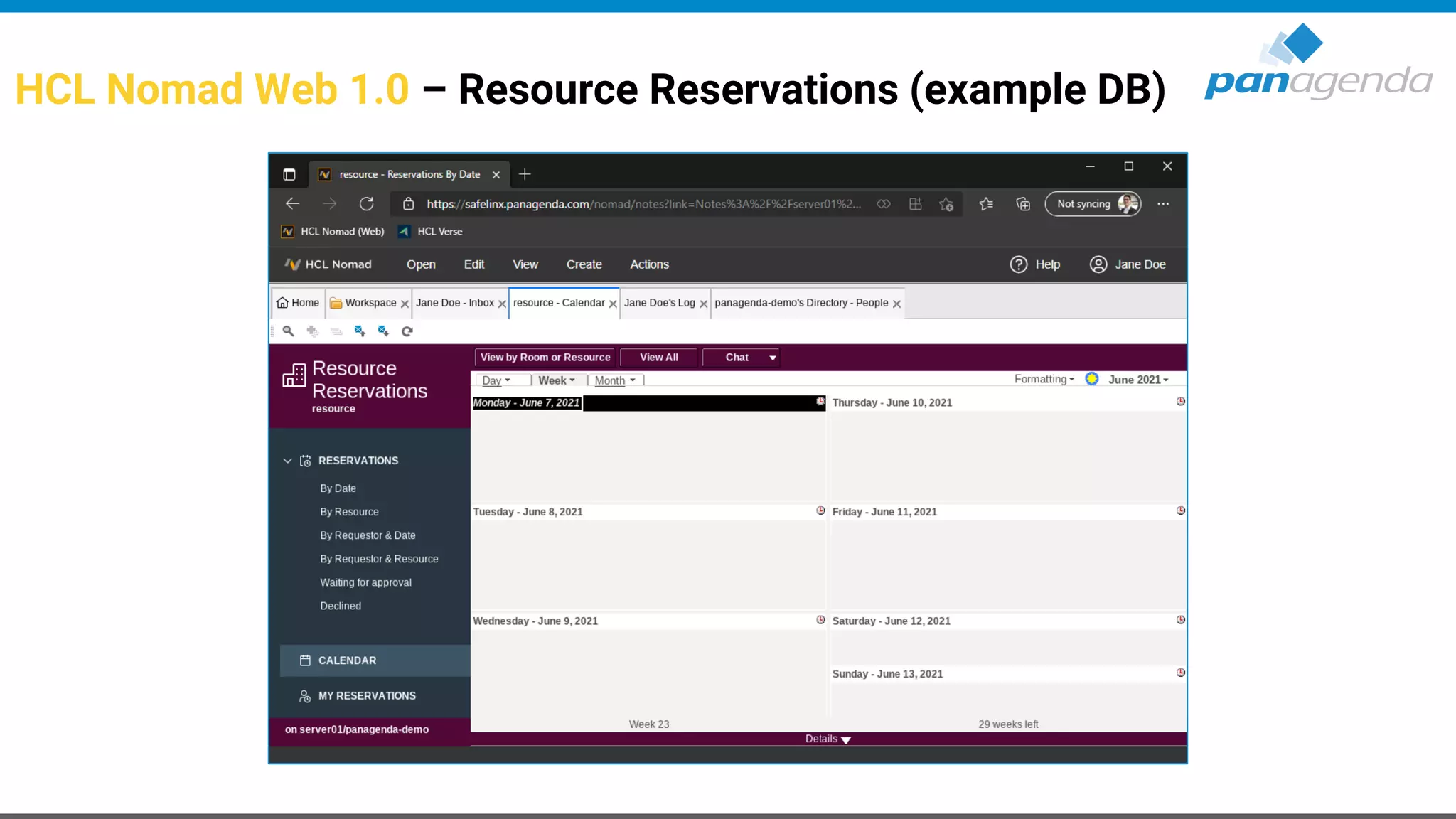
Task: Click the browser tab actions icon
Action: (289, 174)
